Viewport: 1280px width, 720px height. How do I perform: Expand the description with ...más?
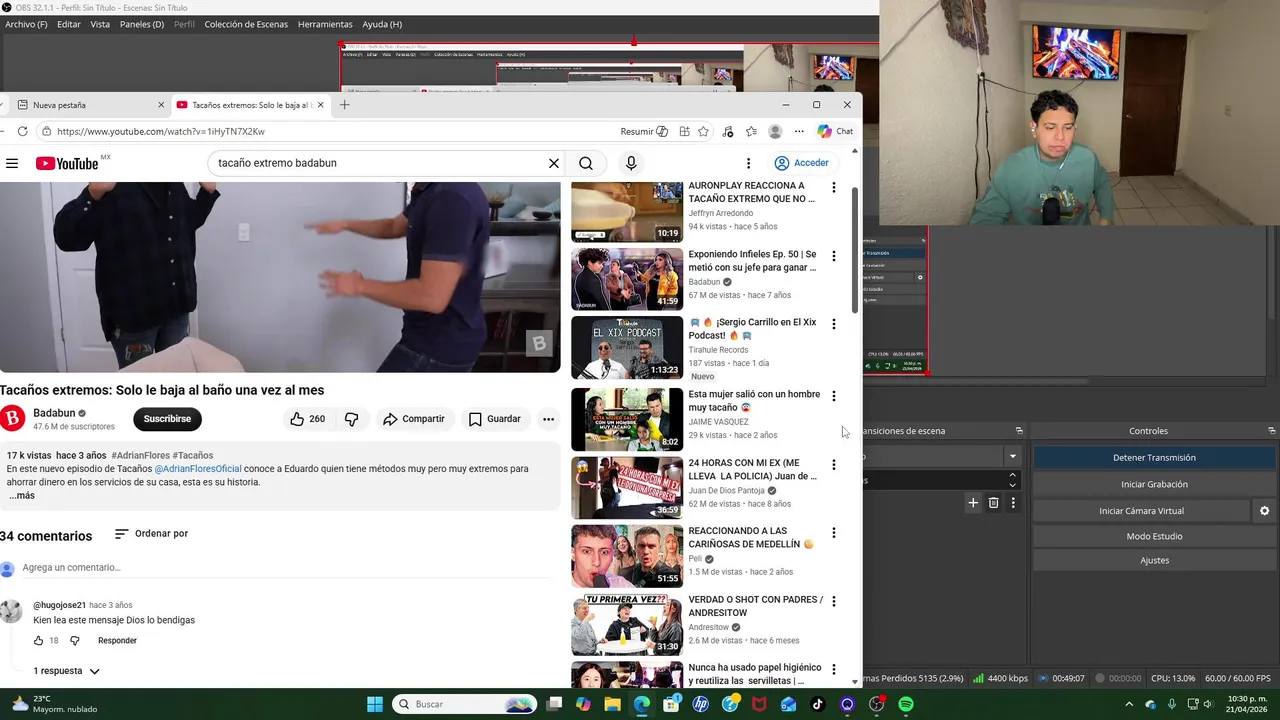22,496
